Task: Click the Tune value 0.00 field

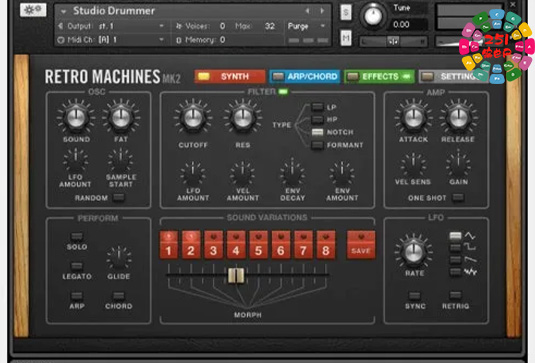Action: tap(408, 25)
